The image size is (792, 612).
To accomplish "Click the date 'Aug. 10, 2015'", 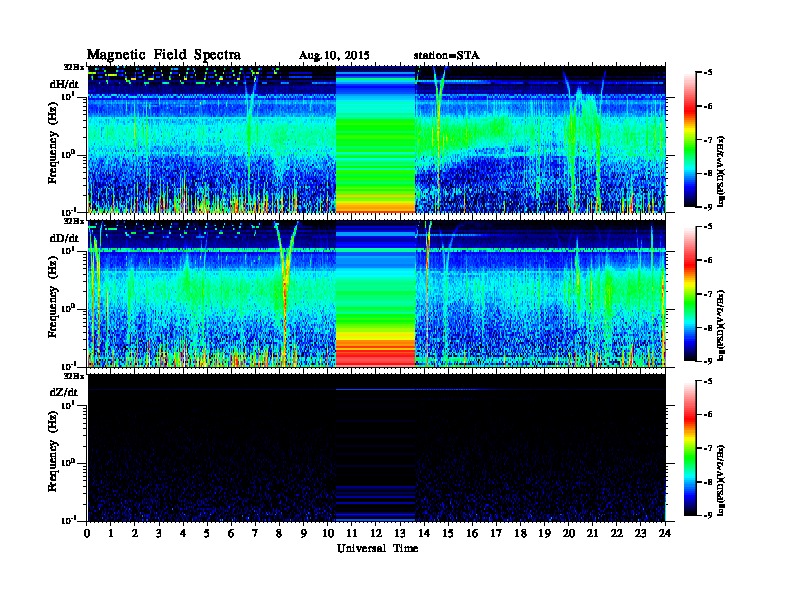I will tap(334, 55).
